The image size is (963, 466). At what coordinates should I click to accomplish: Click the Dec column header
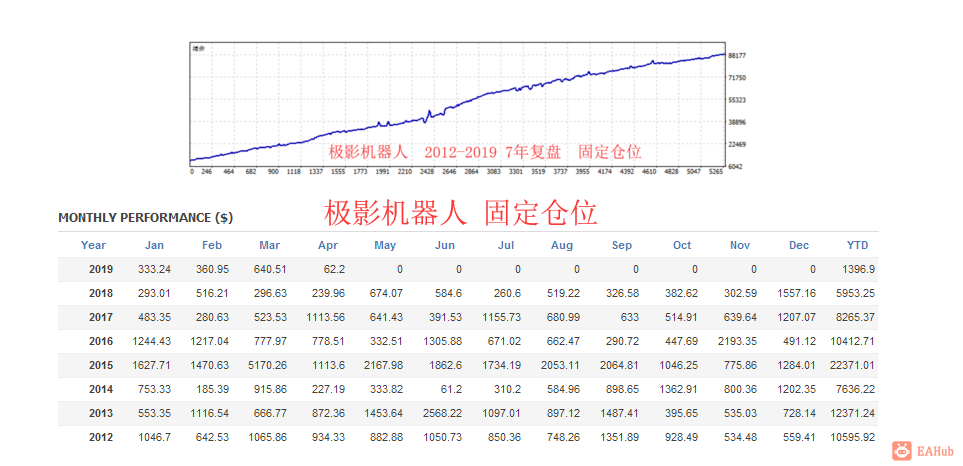pyautogui.click(x=799, y=246)
